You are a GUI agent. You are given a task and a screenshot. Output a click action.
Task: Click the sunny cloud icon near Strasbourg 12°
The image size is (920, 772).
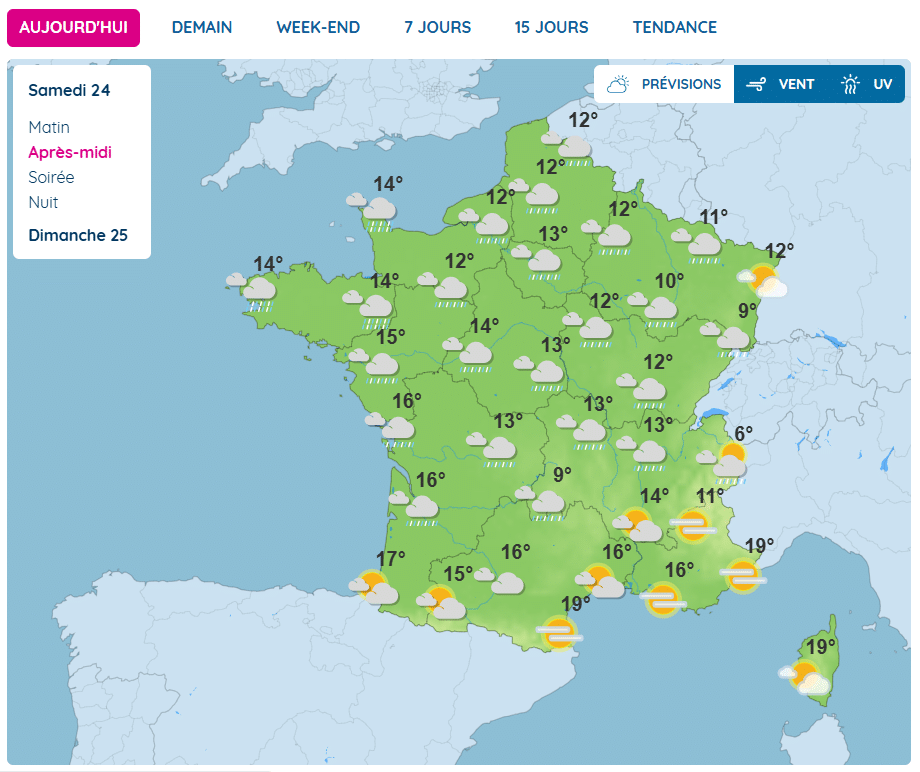tap(763, 280)
